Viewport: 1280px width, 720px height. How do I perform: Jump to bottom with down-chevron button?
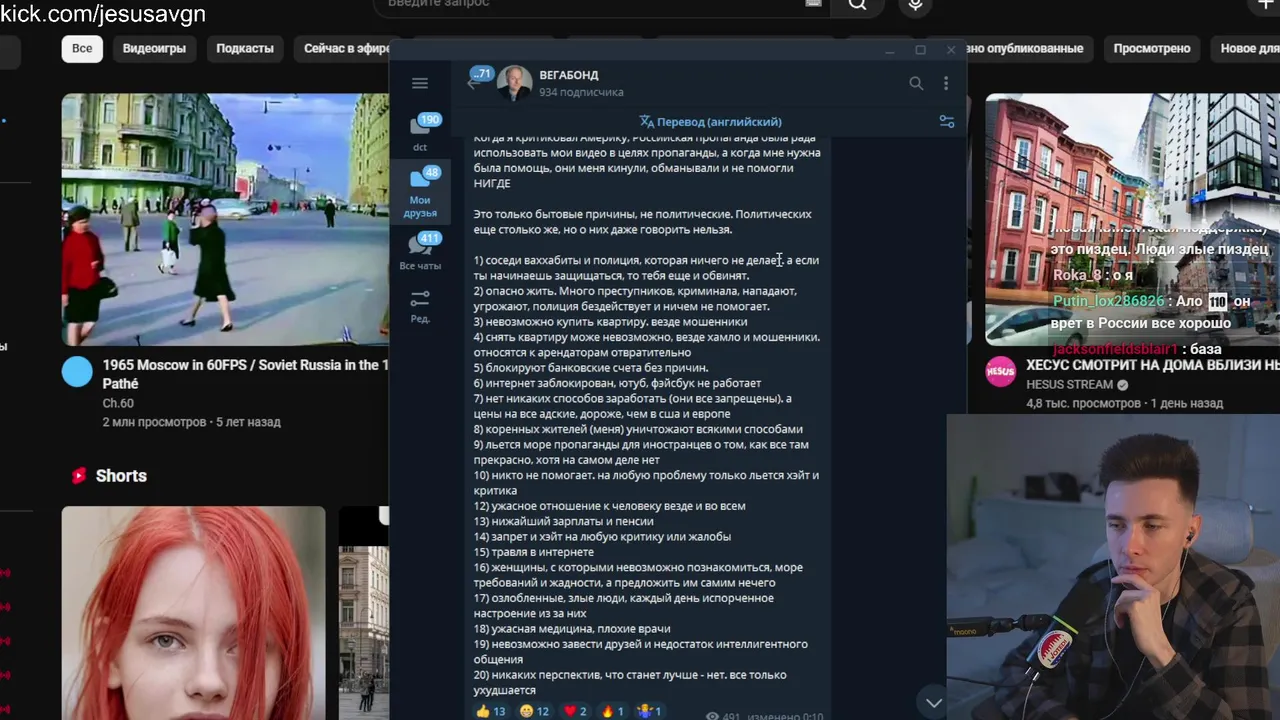(934, 703)
